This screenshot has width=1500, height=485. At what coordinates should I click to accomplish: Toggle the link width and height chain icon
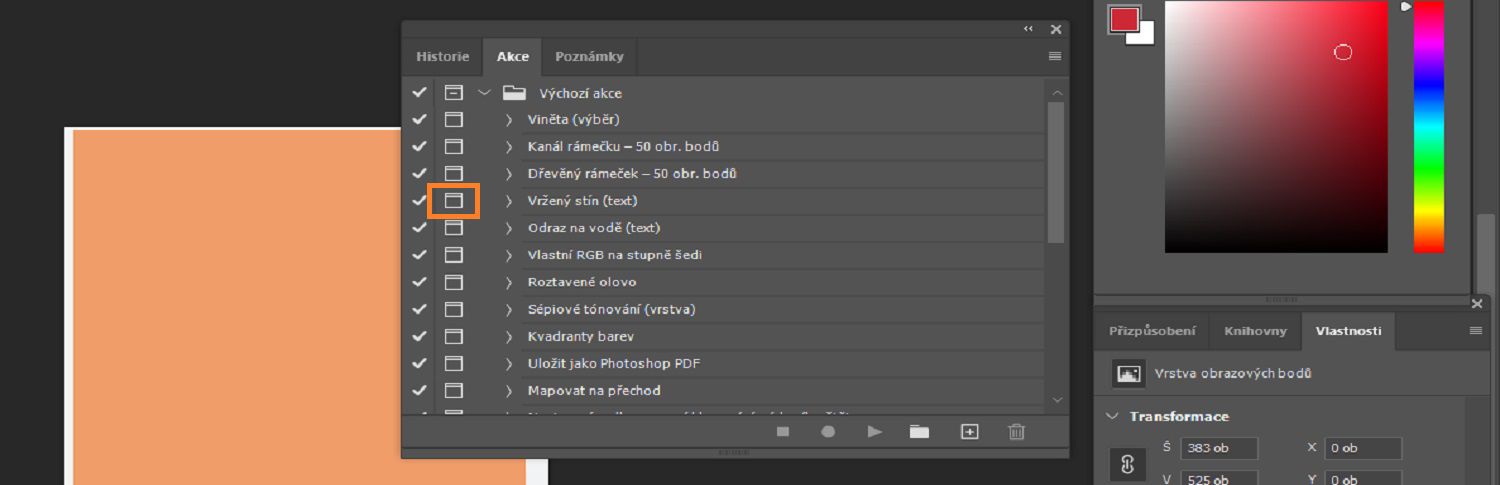point(1127,465)
